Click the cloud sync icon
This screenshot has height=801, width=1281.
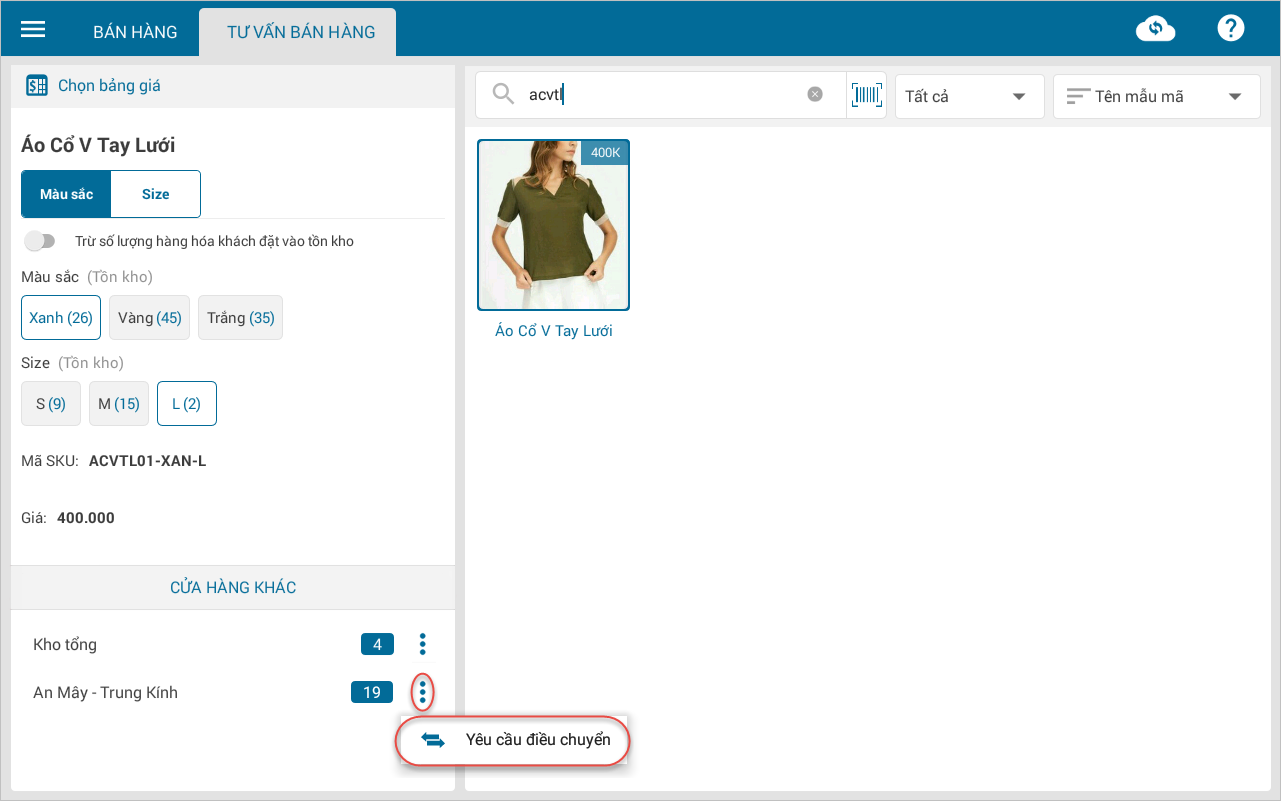pos(1155,29)
